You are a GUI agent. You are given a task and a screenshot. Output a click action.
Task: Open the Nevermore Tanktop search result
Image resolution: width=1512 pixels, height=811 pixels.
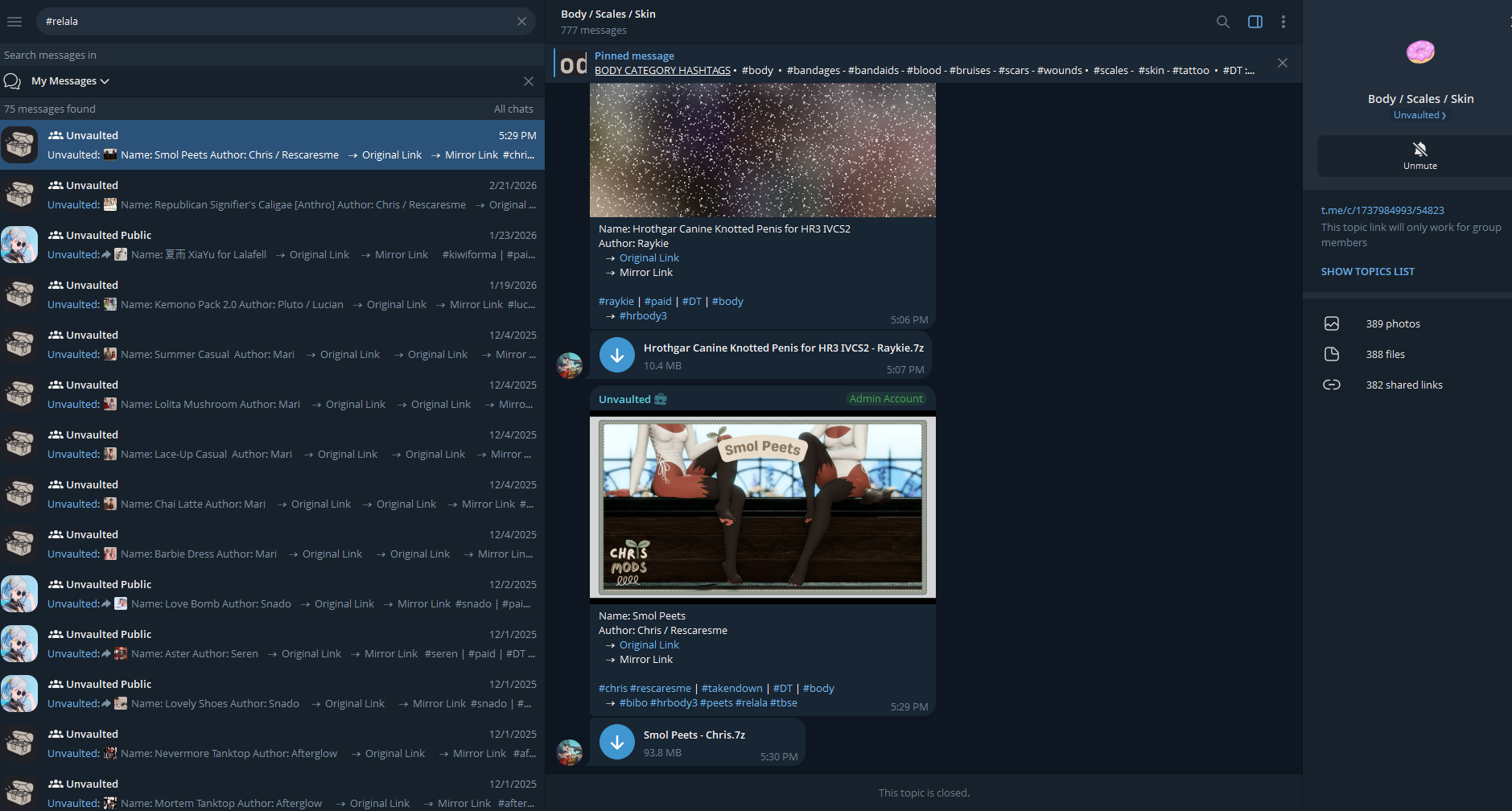[272, 744]
